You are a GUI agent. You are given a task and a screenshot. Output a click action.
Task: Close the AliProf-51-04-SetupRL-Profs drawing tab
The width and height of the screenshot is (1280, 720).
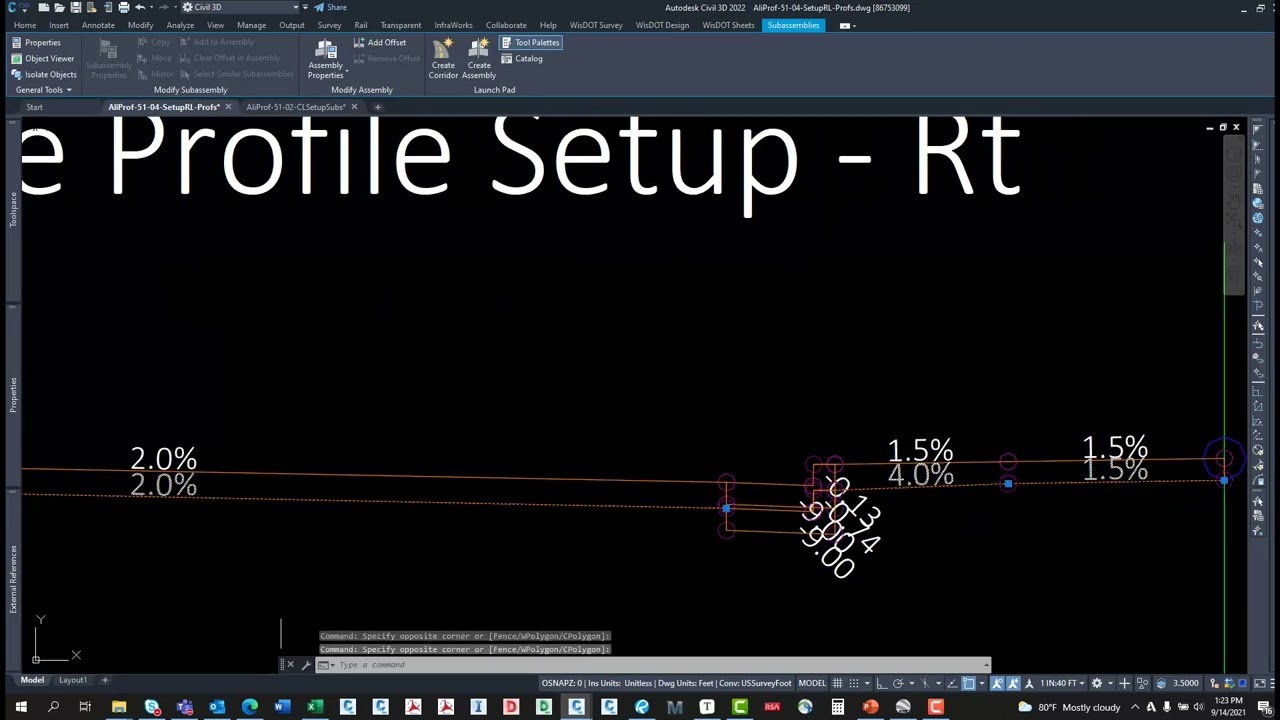coord(228,107)
